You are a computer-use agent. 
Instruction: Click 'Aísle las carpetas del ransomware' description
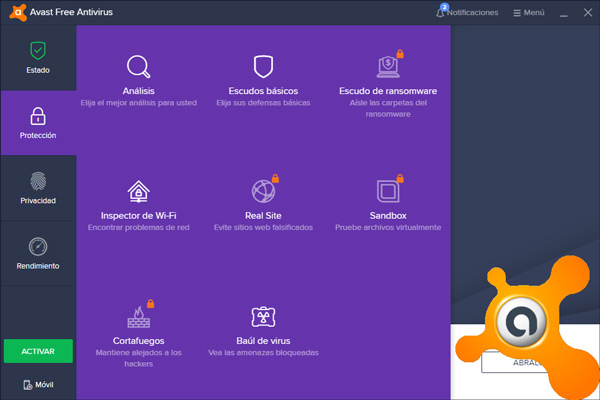[x=388, y=108]
